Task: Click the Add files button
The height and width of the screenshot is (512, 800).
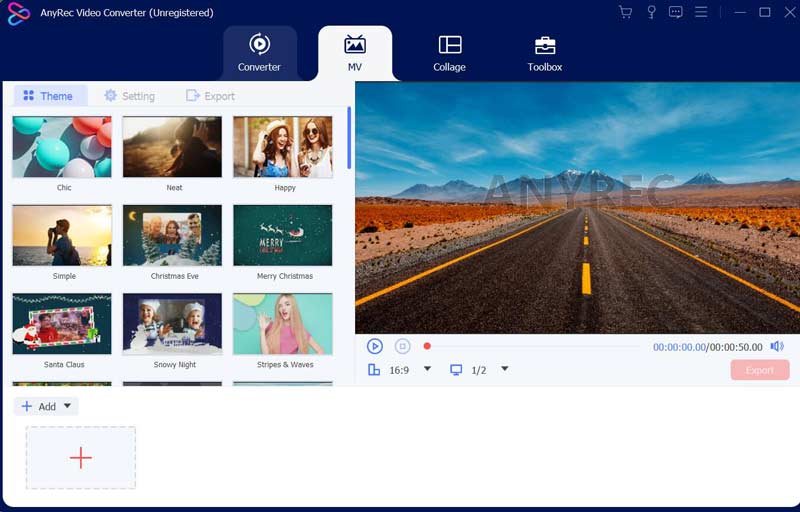Action: pyautogui.click(x=39, y=406)
